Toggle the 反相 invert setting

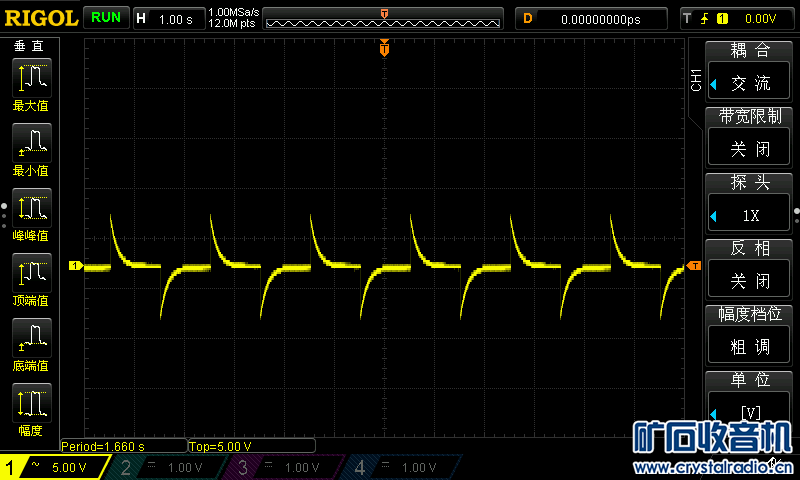pos(750,269)
